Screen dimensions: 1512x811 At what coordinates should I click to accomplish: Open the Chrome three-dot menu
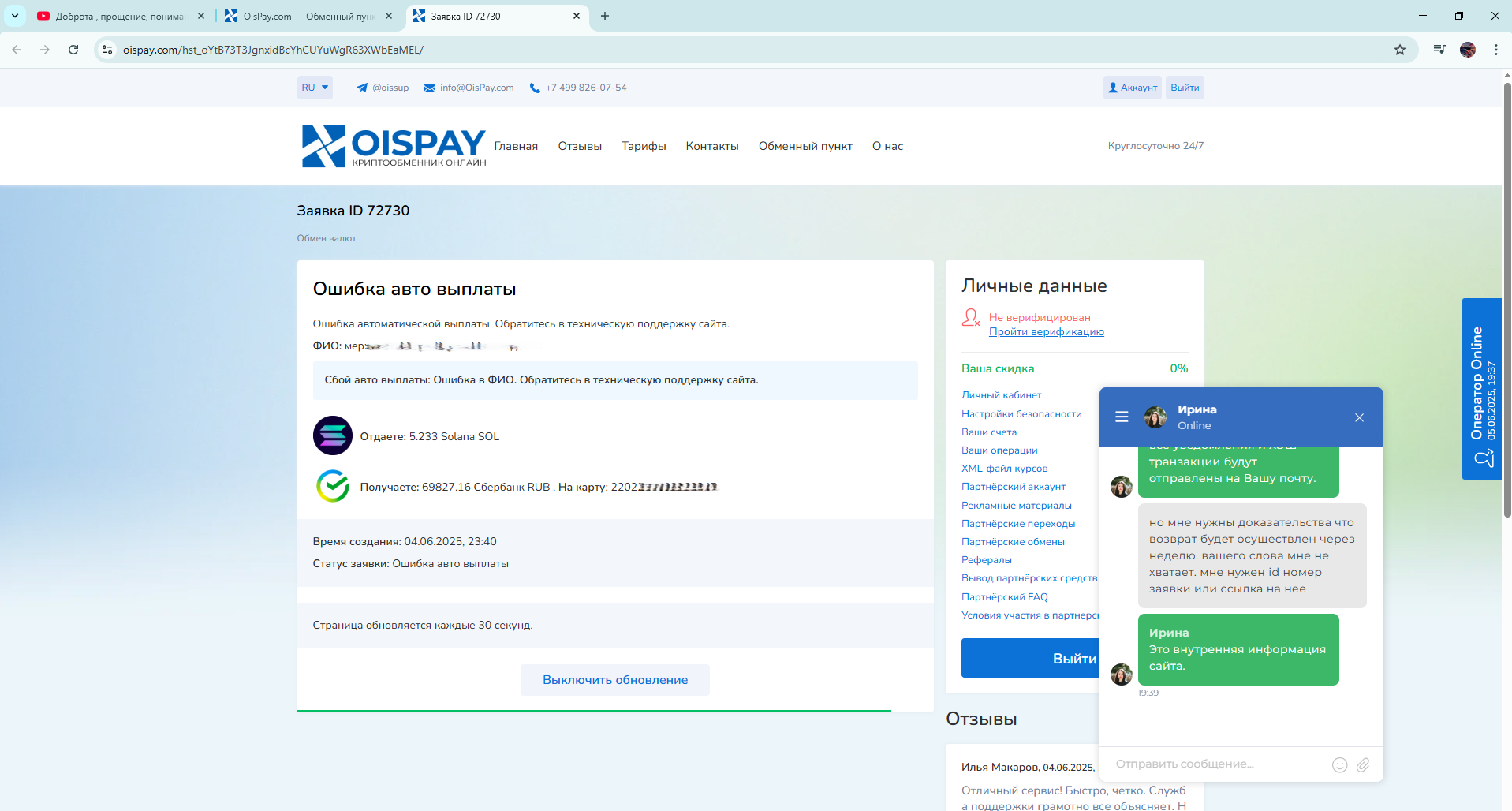coord(1496,50)
